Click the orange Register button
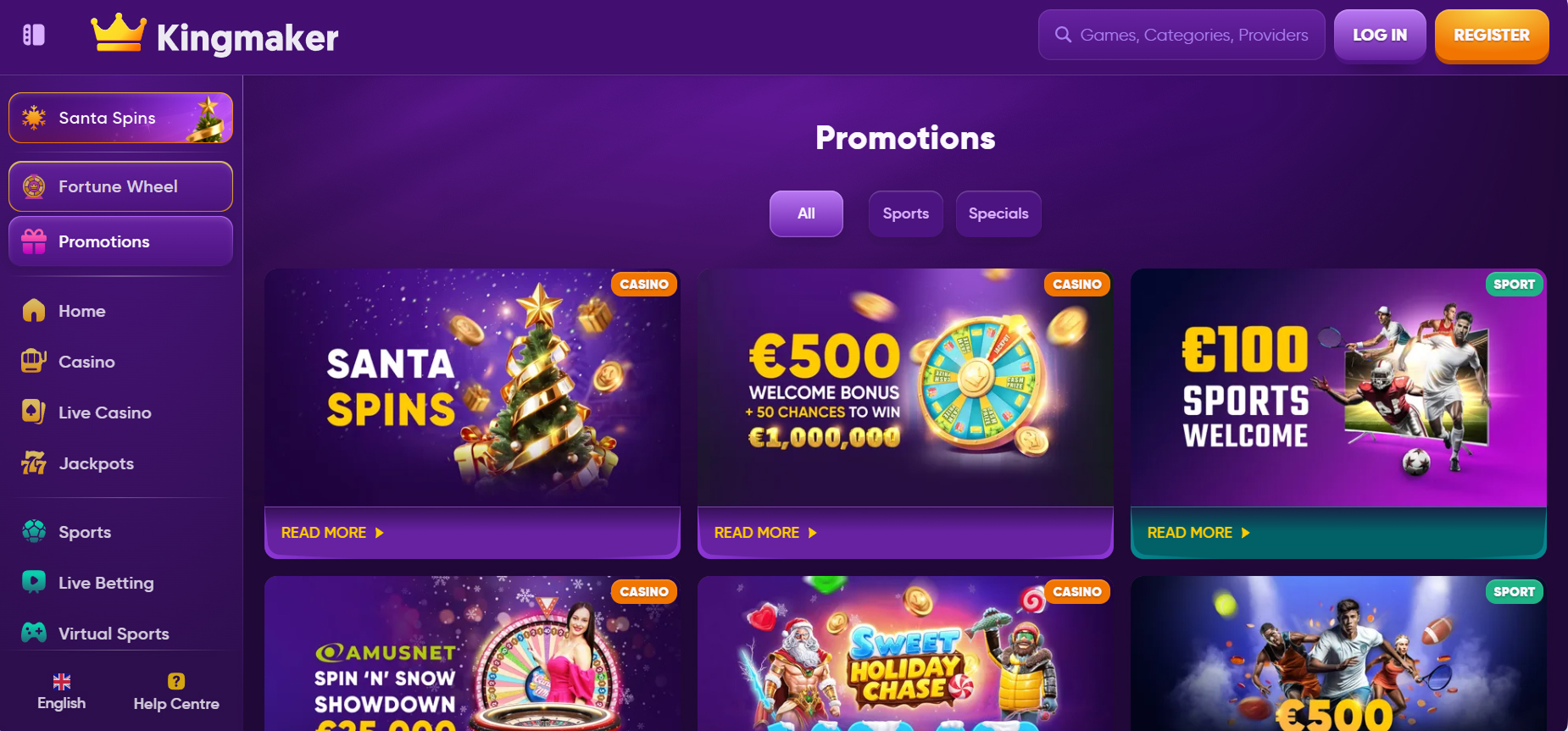This screenshot has height=731, width=1568. (1492, 35)
